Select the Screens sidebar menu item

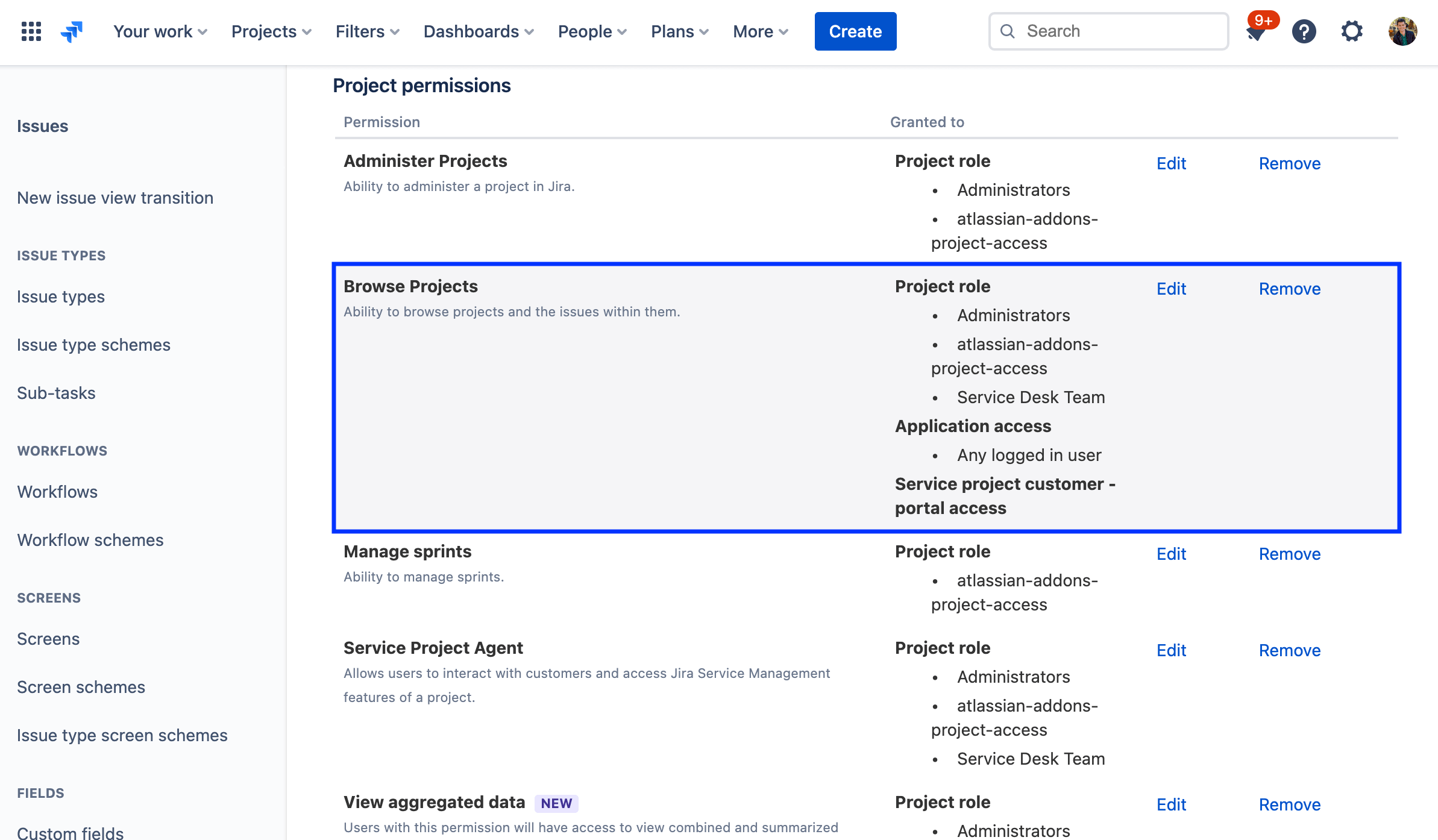(x=48, y=638)
